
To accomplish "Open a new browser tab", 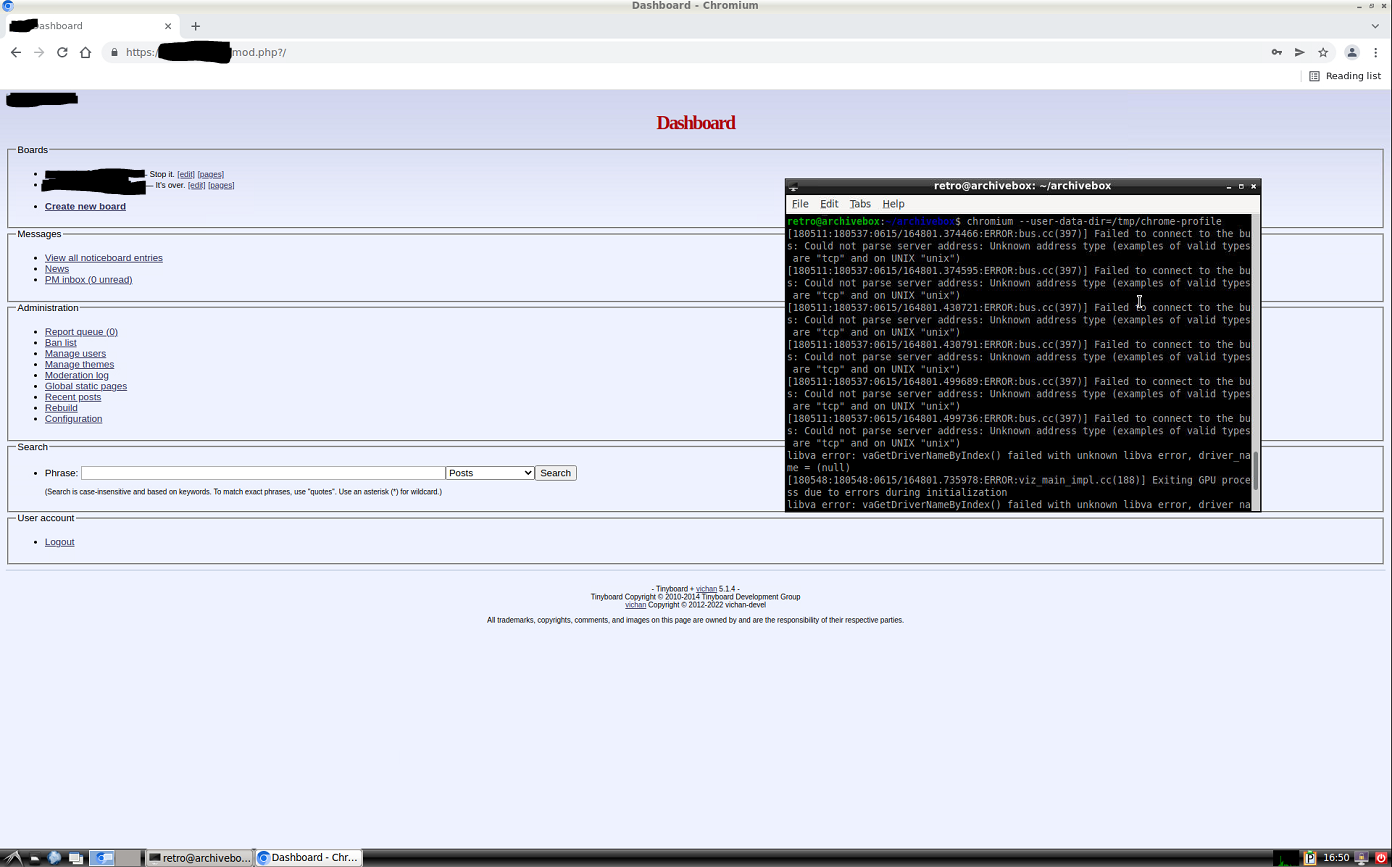I will coord(195,26).
